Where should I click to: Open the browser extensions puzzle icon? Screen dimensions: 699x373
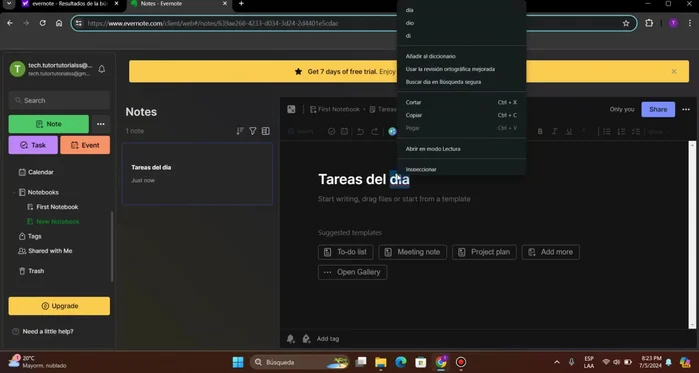tap(649, 23)
